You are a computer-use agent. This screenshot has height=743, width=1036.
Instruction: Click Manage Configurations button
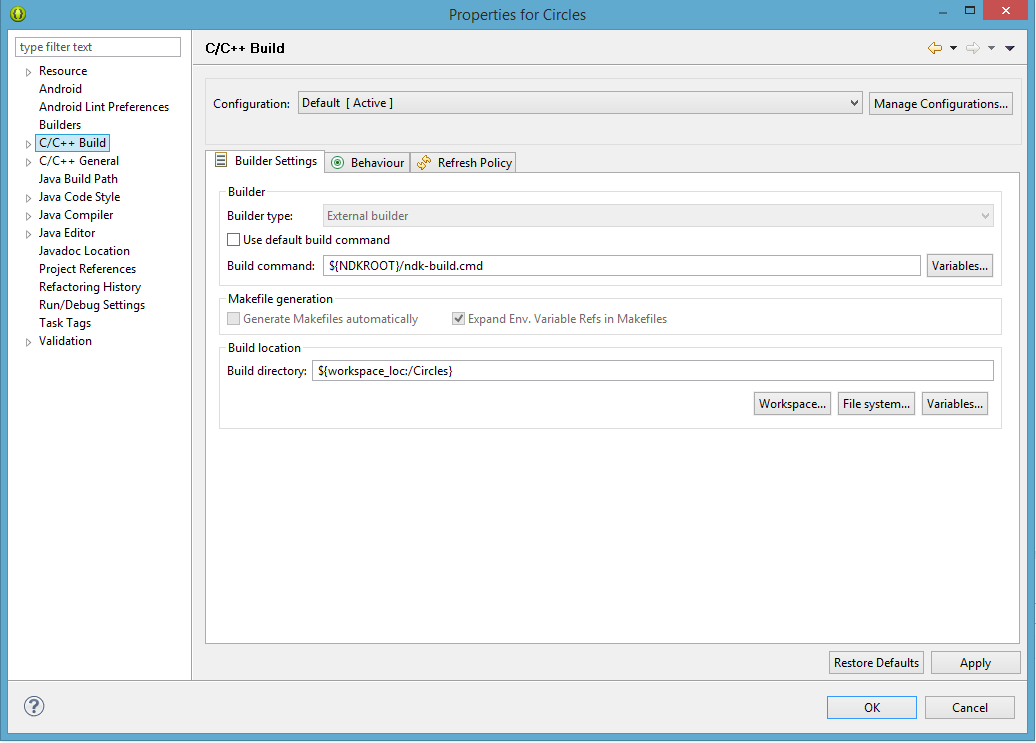tap(940, 104)
